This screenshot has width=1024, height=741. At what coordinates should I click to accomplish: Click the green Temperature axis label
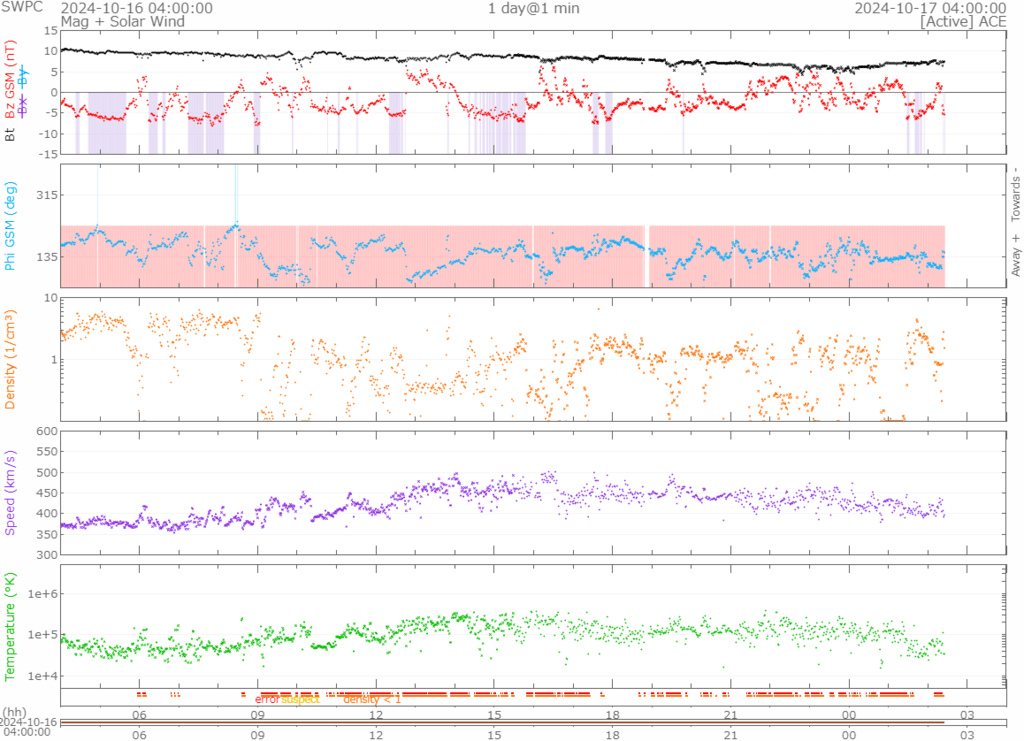coord(10,624)
